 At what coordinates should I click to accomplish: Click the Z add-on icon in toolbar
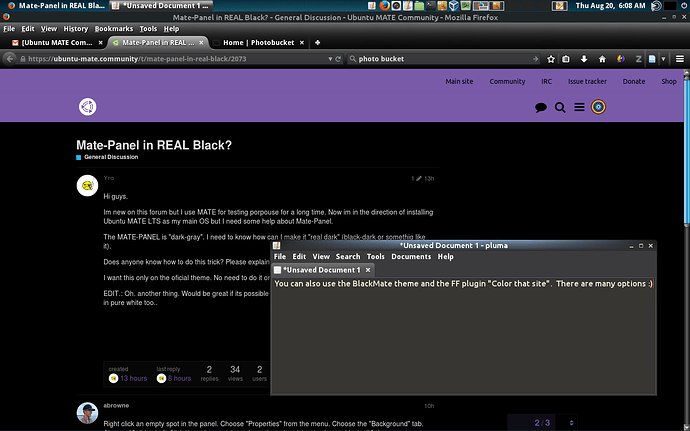point(638,59)
